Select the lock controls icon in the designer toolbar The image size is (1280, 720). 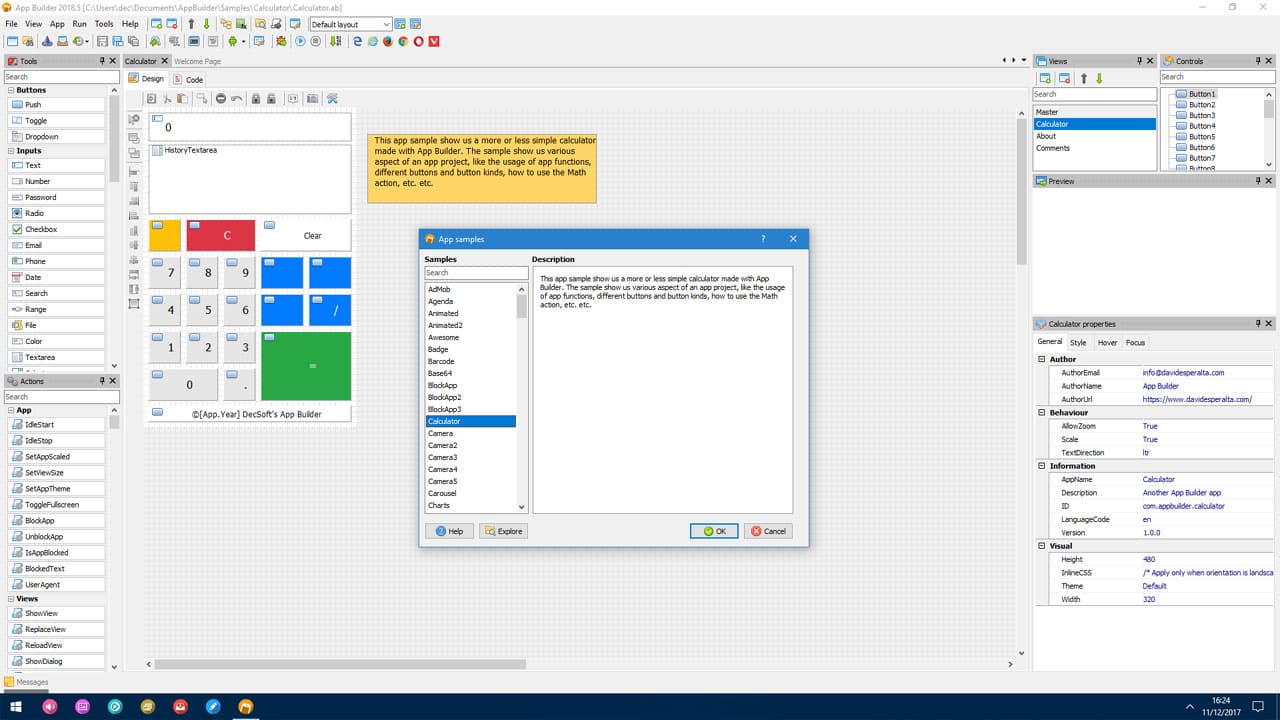point(256,98)
